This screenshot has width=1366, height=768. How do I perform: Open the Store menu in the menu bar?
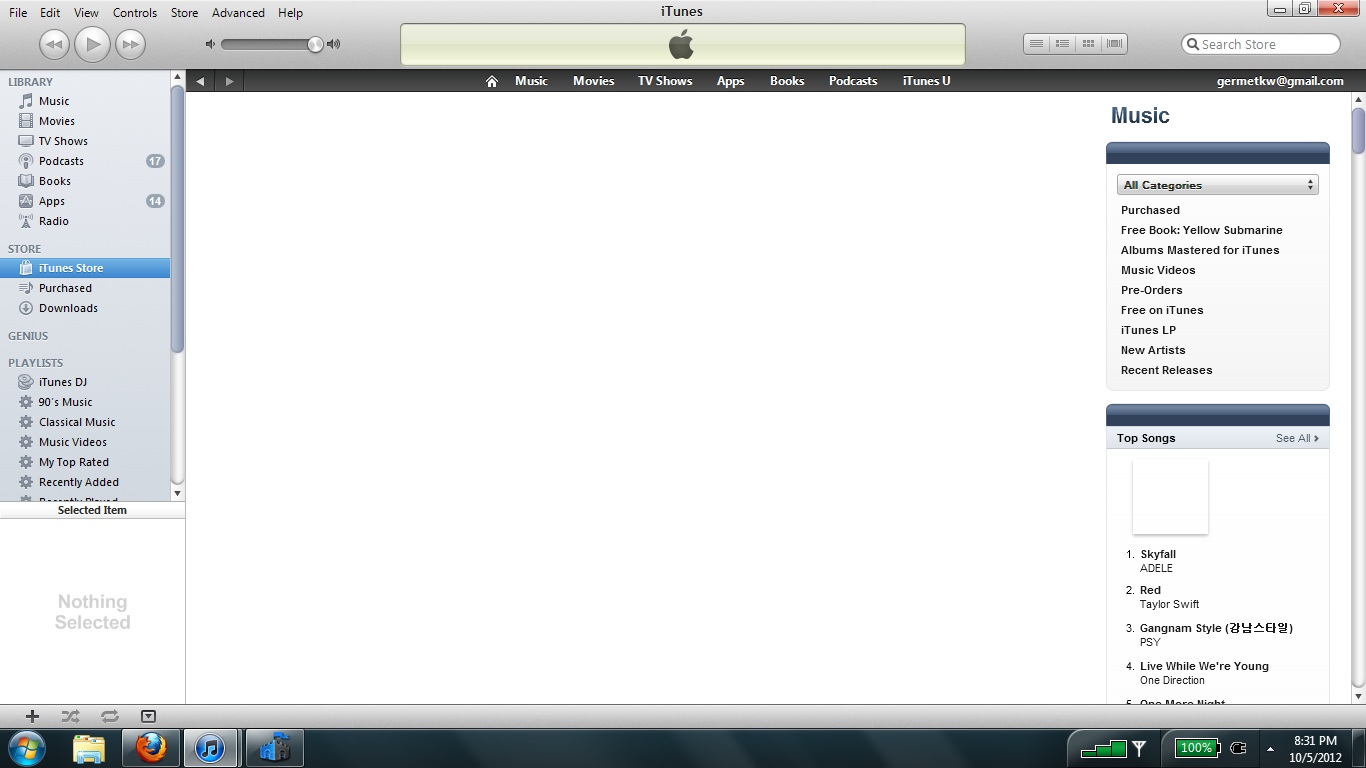click(x=184, y=13)
